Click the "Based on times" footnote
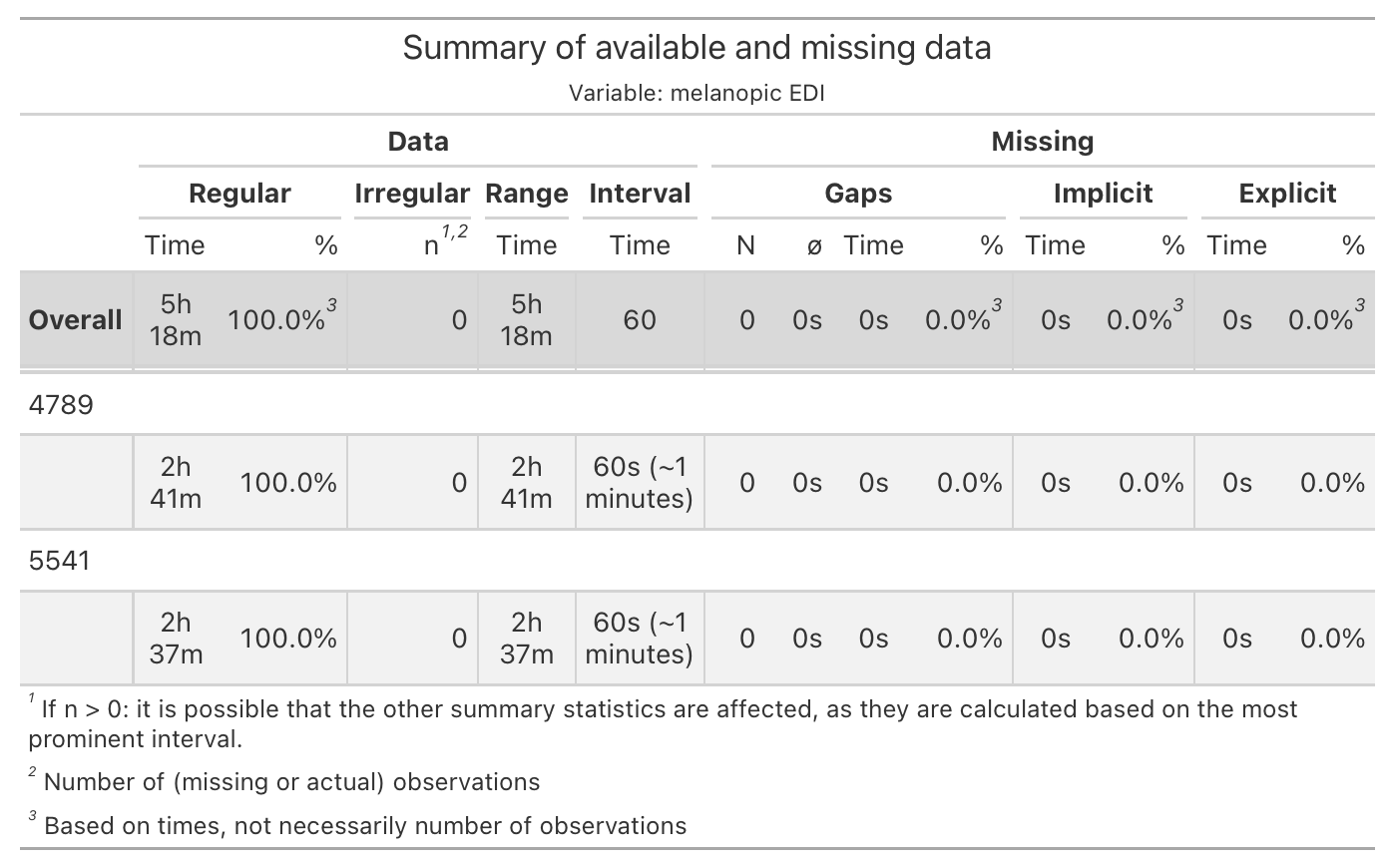Screen dimensions: 1387x868 tap(365, 826)
